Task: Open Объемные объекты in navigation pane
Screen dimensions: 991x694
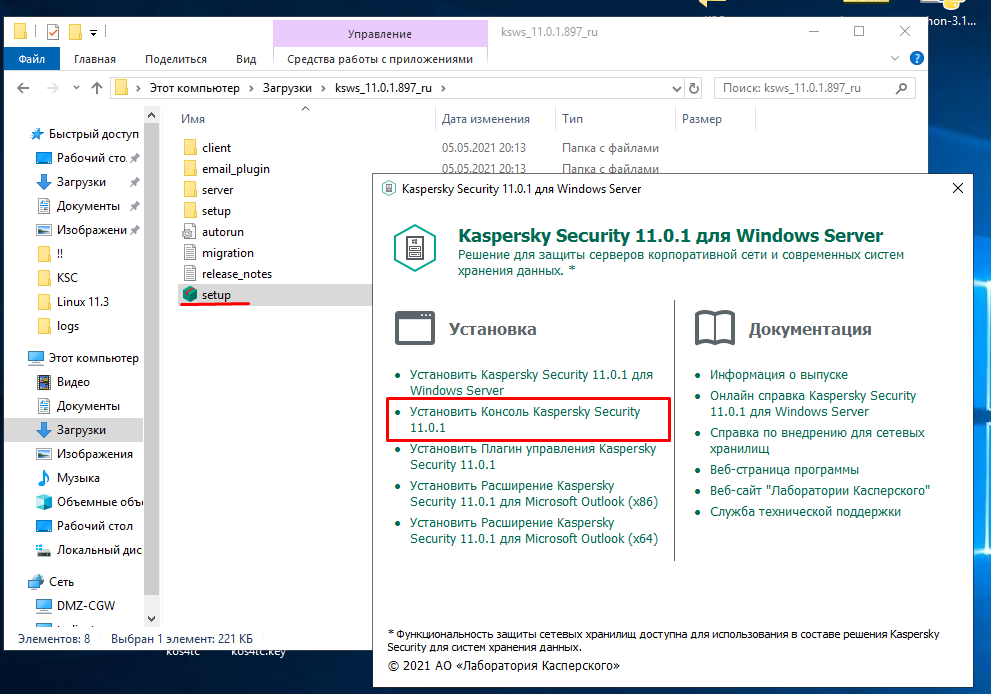Action: tap(99, 502)
